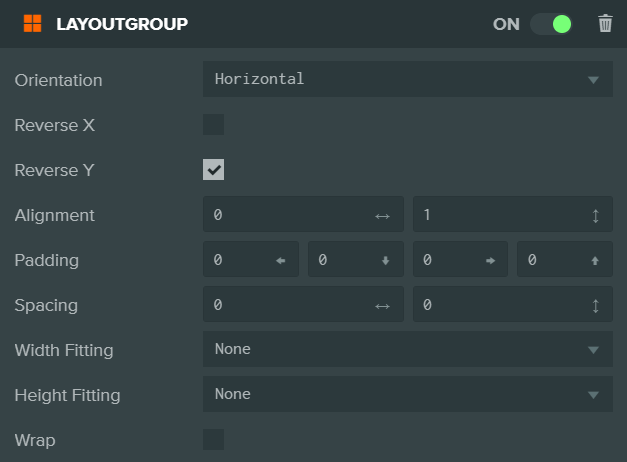Toggle the LayoutGroup ON switch off

coord(551,24)
